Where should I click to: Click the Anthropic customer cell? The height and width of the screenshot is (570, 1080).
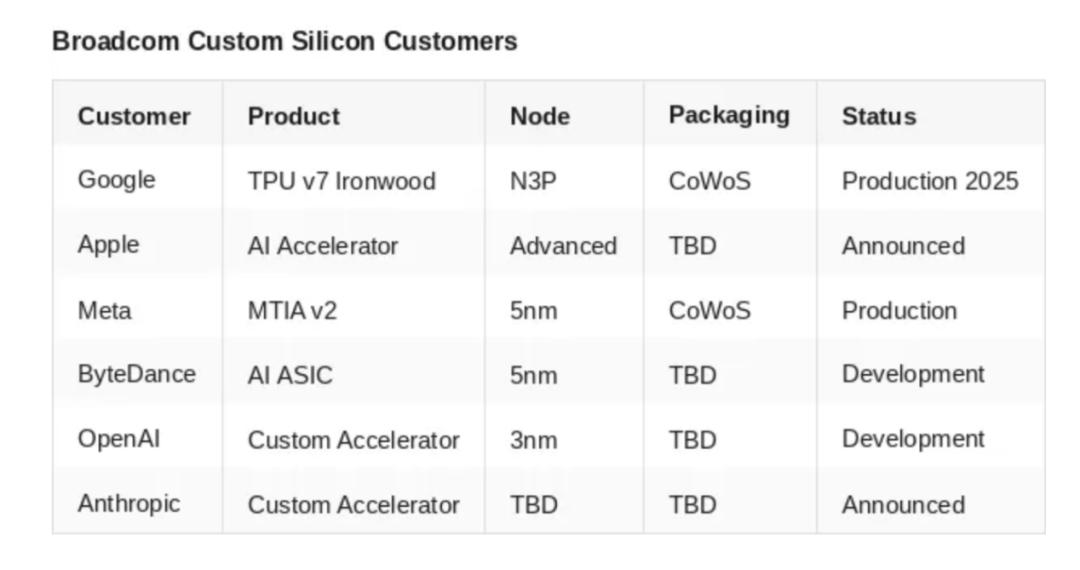pyautogui.click(x=129, y=504)
